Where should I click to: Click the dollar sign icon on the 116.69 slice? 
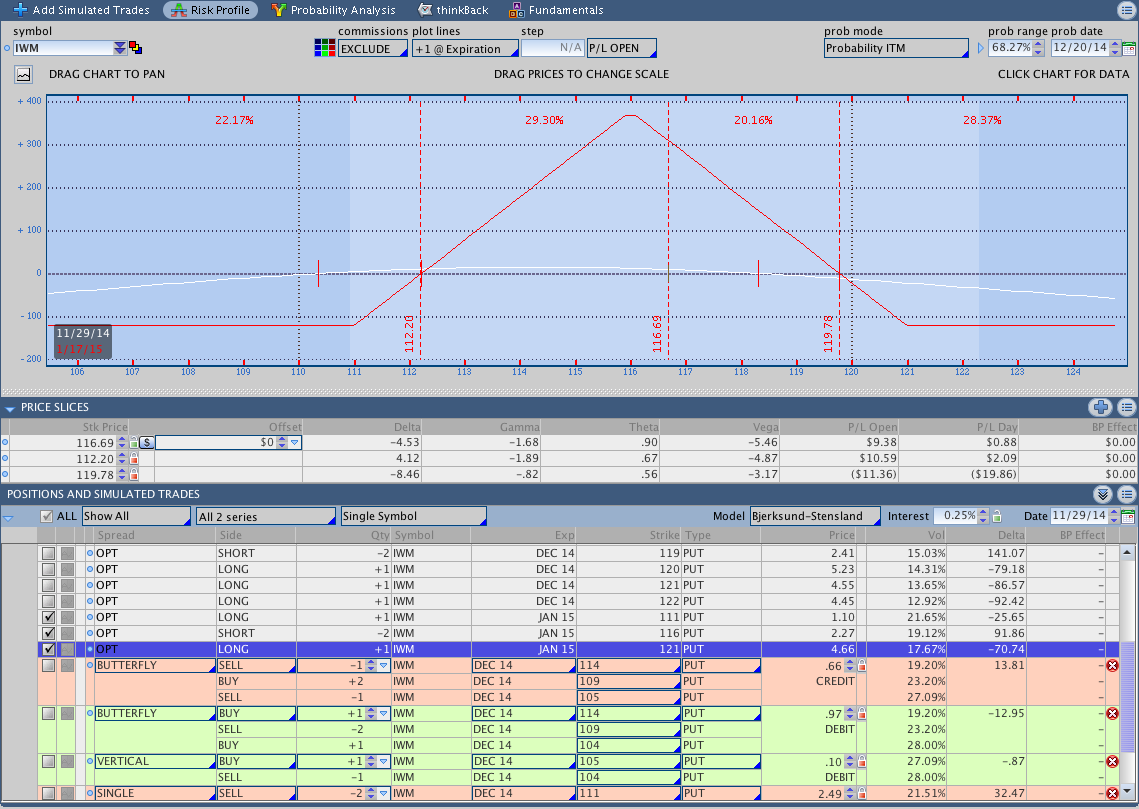[147, 442]
